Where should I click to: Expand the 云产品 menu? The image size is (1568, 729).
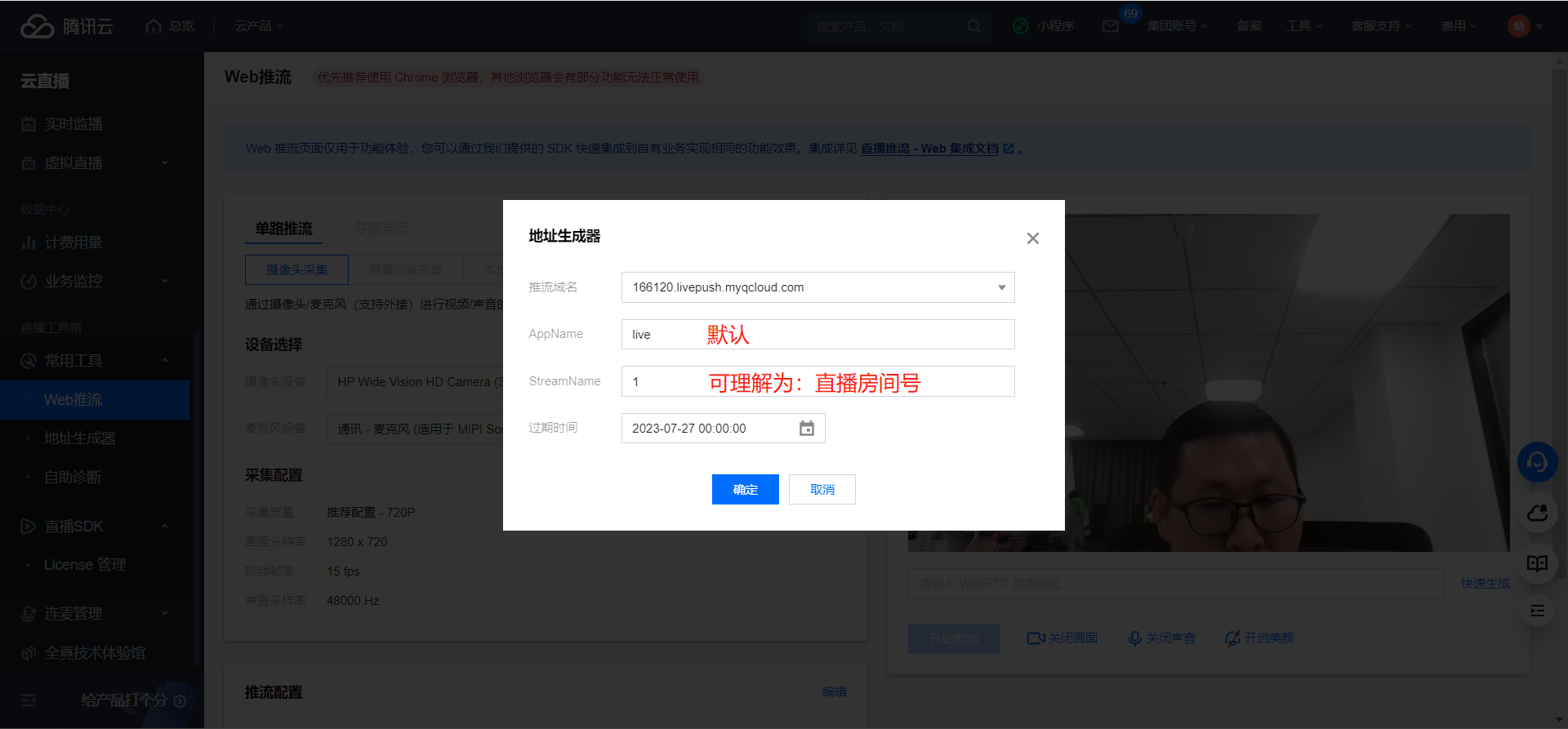pyautogui.click(x=259, y=26)
